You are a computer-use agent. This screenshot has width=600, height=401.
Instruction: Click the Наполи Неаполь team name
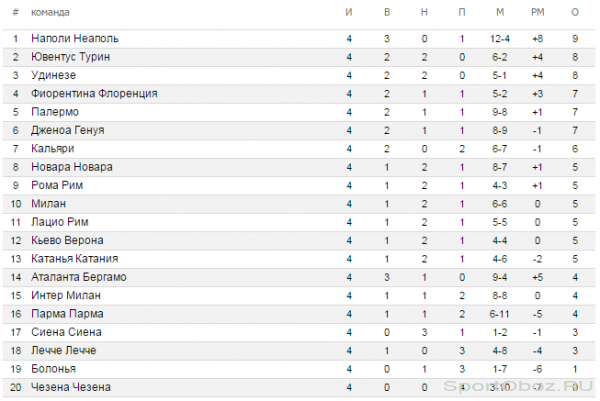75,38
